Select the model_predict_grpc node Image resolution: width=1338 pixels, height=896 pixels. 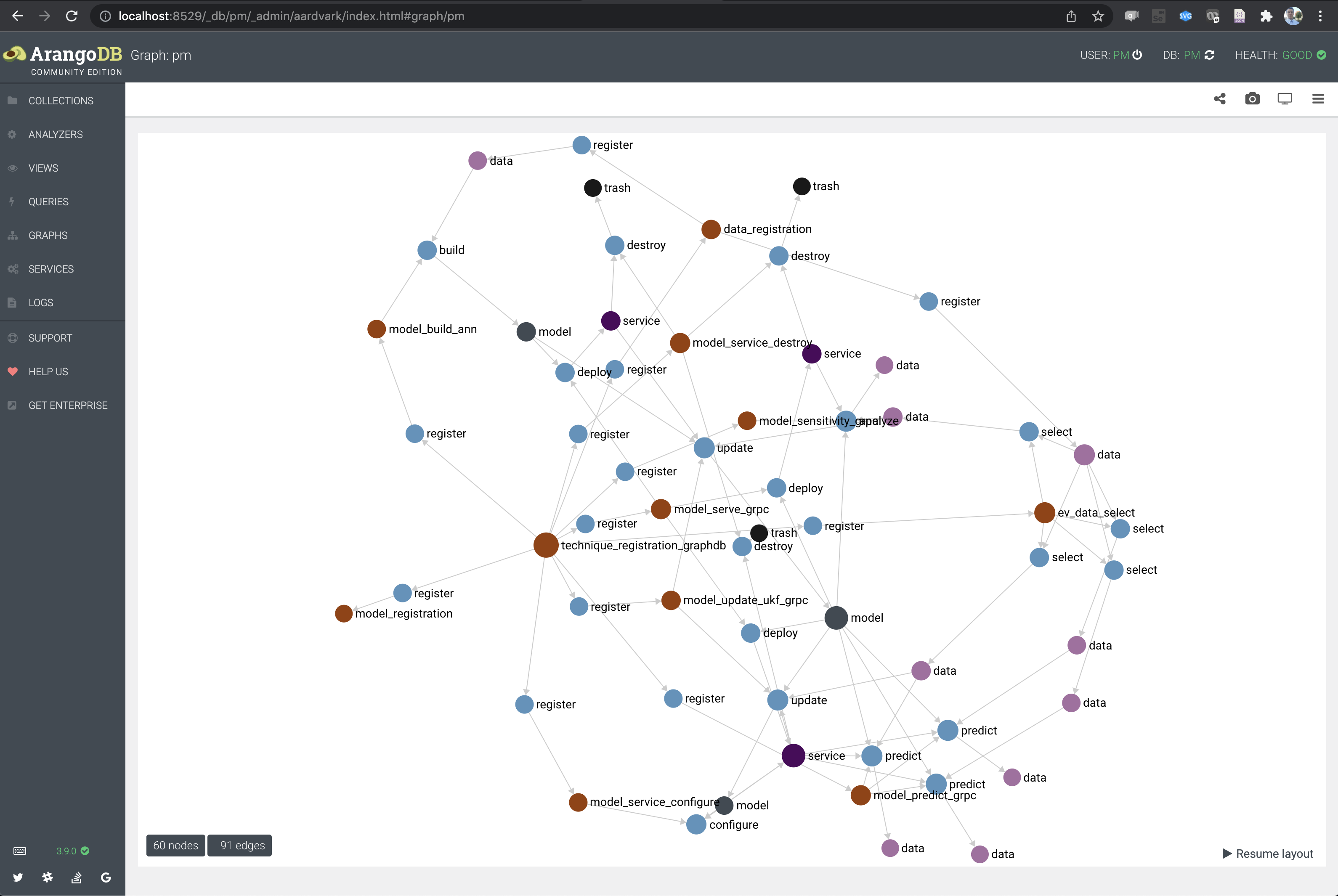860,795
